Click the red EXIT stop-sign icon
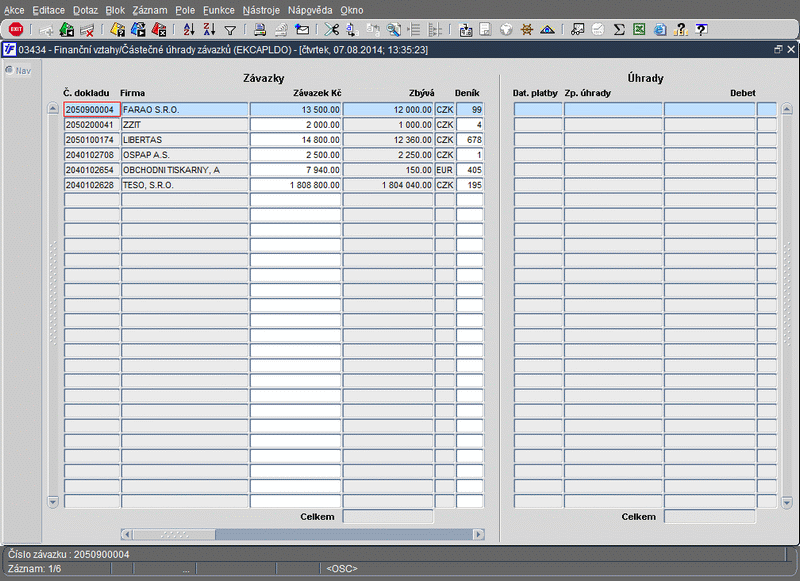800x581 pixels. 16,30
